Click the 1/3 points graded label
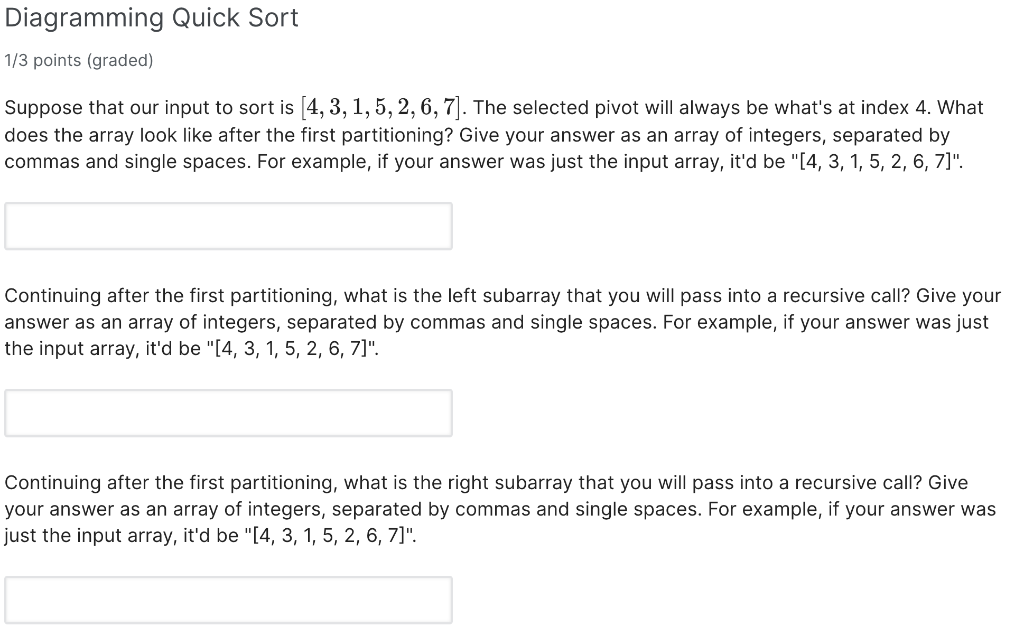 [78, 60]
